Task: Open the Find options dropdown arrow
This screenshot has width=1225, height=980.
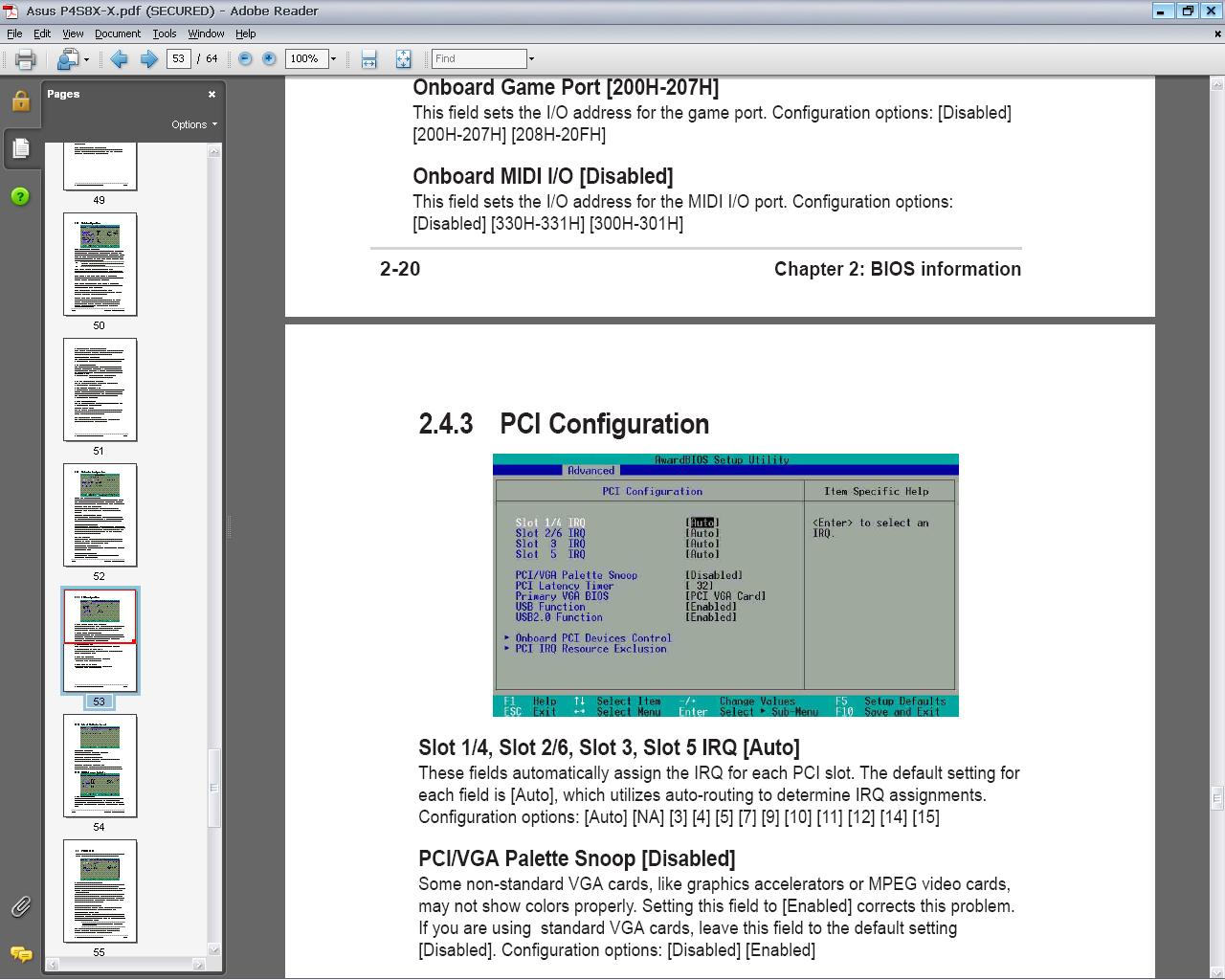Action: tap(531, 58)
